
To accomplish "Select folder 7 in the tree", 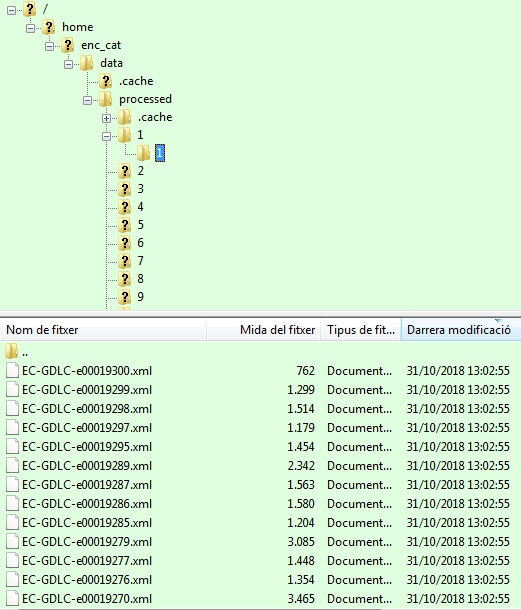I will click(140, 261).
